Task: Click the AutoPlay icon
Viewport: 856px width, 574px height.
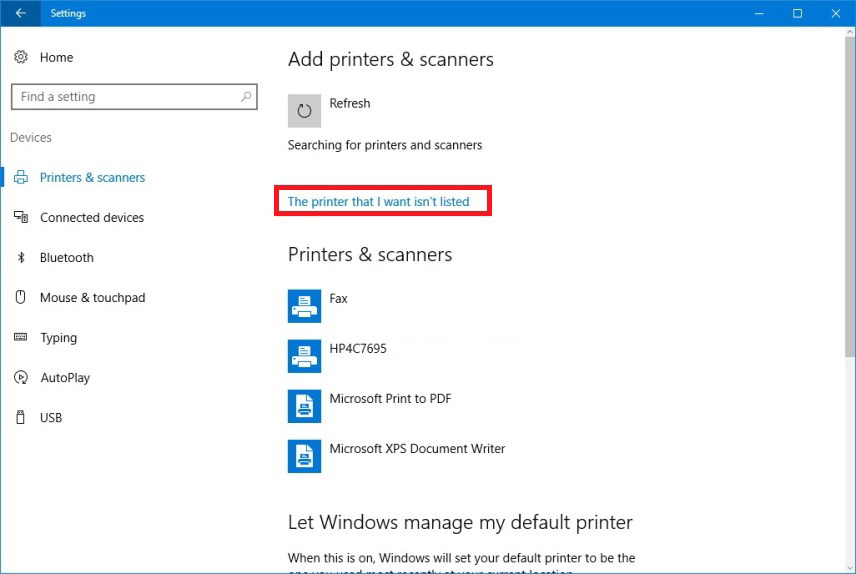Action: coord(21,377)
